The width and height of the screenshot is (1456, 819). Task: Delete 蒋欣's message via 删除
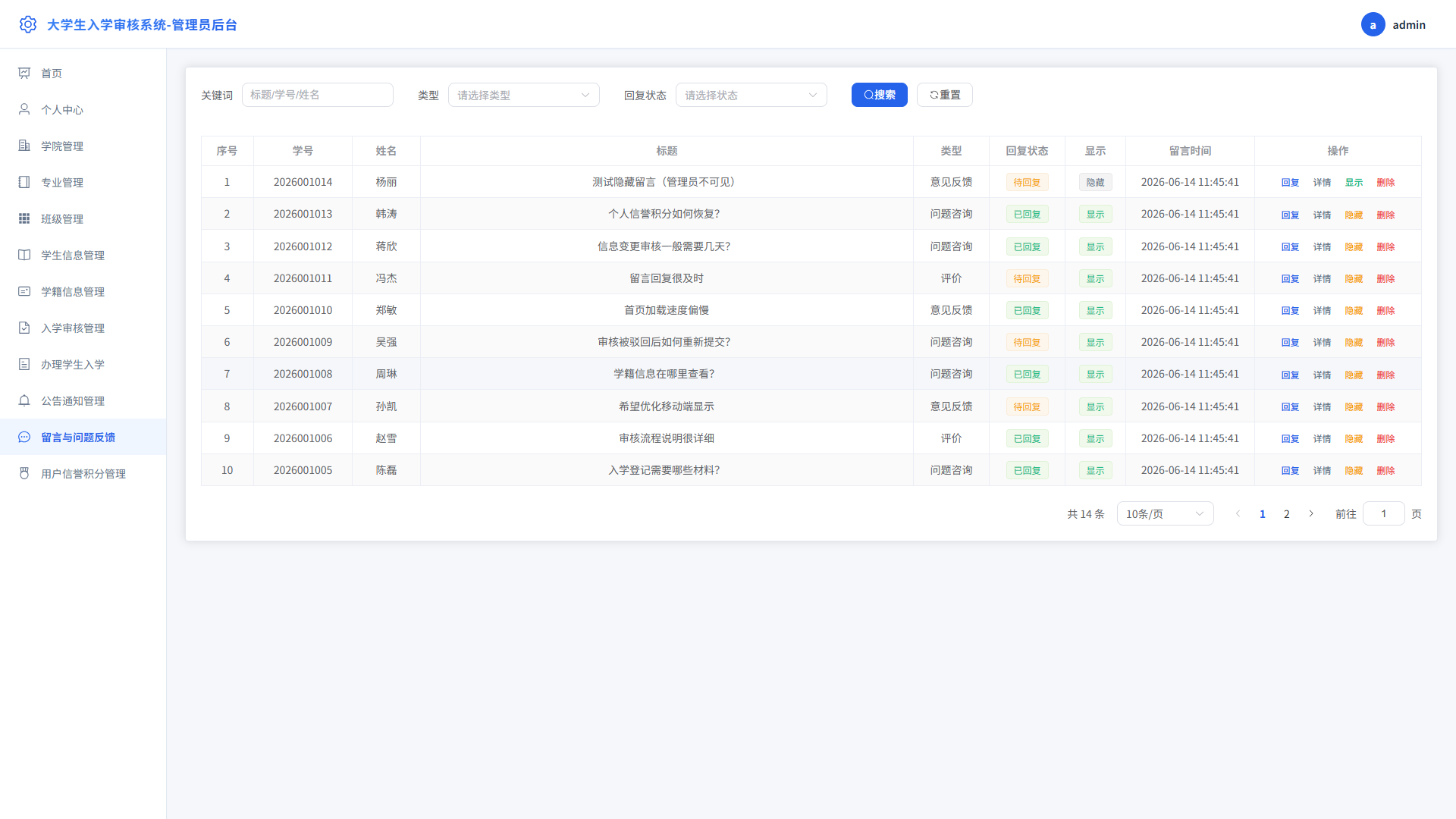pos(1385,247)
